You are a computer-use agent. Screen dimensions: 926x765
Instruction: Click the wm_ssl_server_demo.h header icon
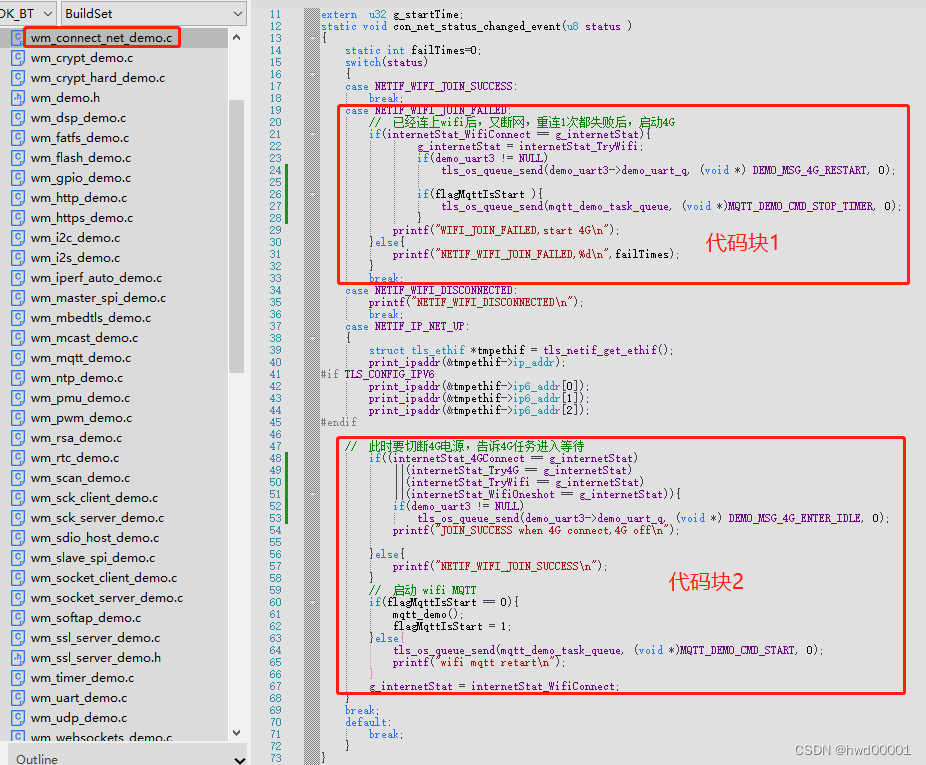[x=18, y=657]
